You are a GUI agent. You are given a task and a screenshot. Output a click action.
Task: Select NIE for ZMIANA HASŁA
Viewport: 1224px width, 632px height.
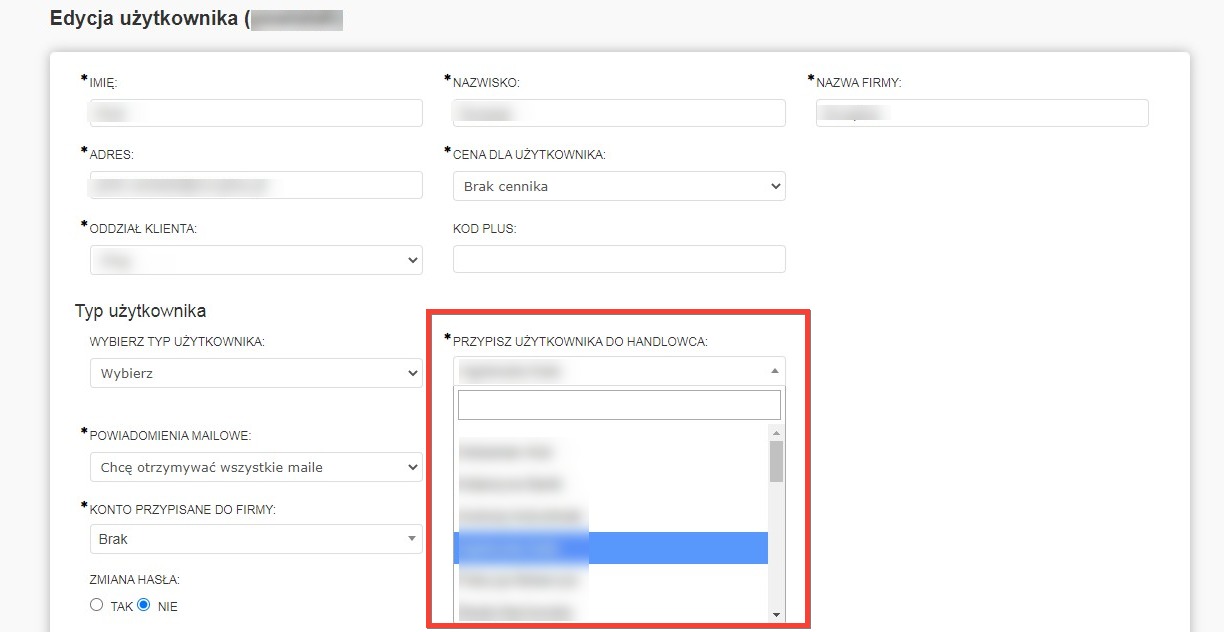pyautogui.click(x=144, y=605)
